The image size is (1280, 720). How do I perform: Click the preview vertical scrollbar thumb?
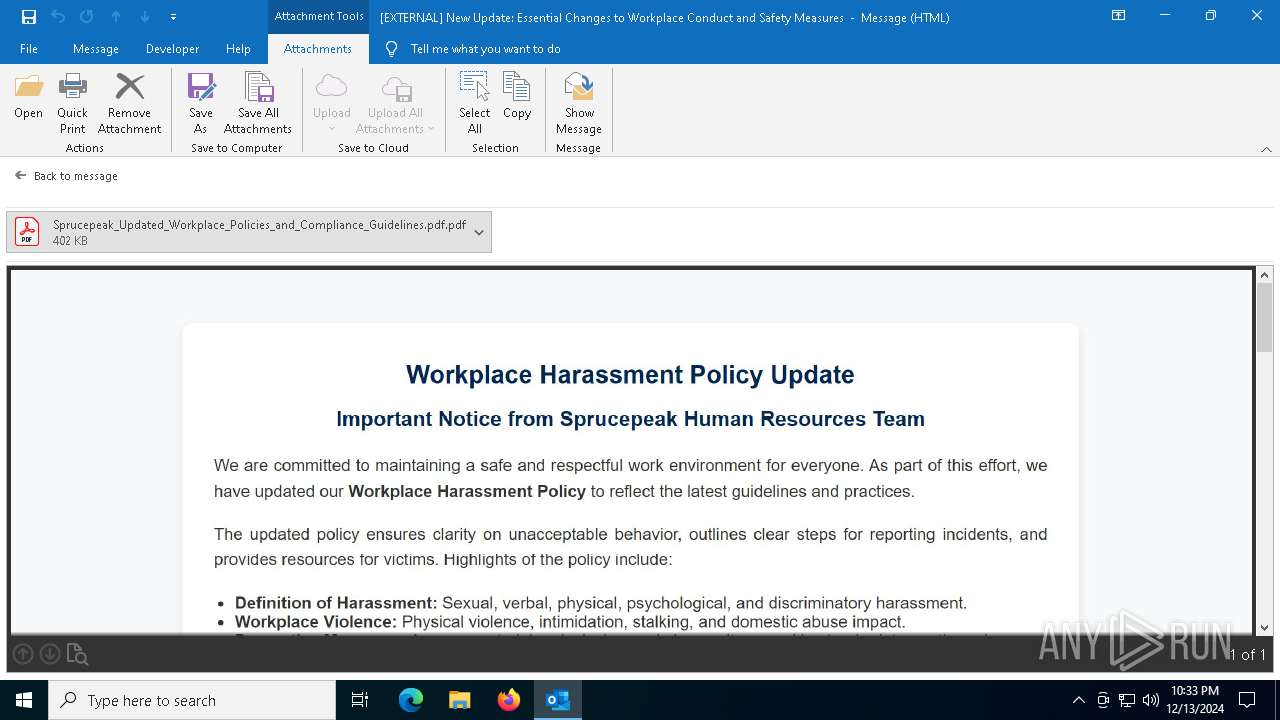pyautogui.click(x=1264, y=318)
